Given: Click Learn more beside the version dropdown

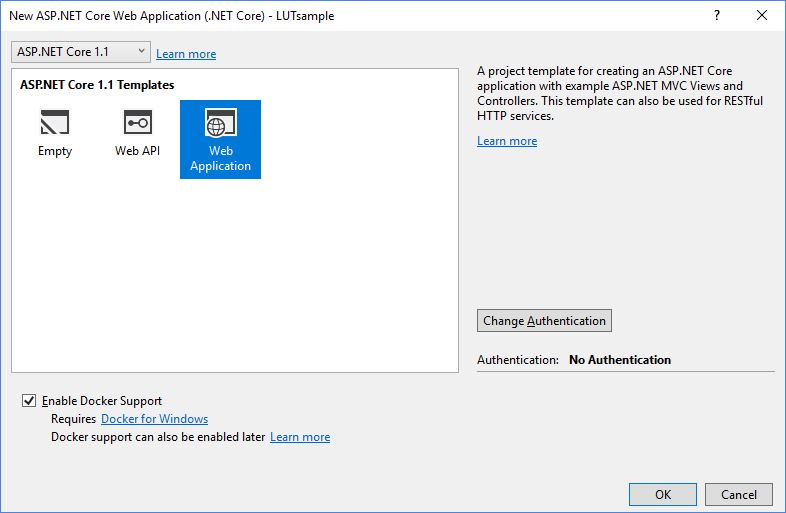Looking at the screenshot, I should point(186,54).
